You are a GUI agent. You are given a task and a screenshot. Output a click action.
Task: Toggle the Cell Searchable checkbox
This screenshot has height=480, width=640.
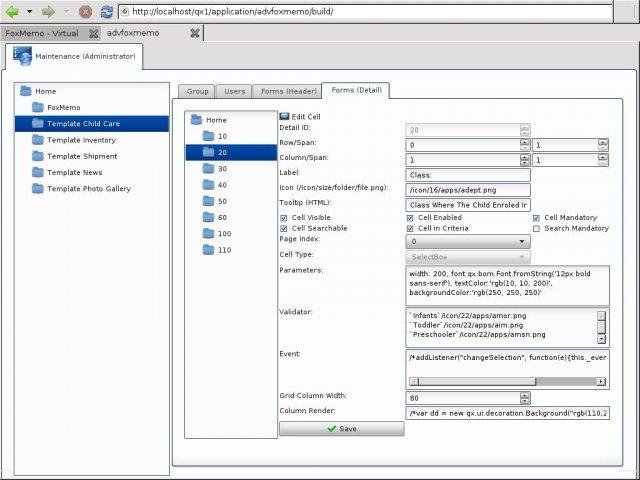pos(284,228)
